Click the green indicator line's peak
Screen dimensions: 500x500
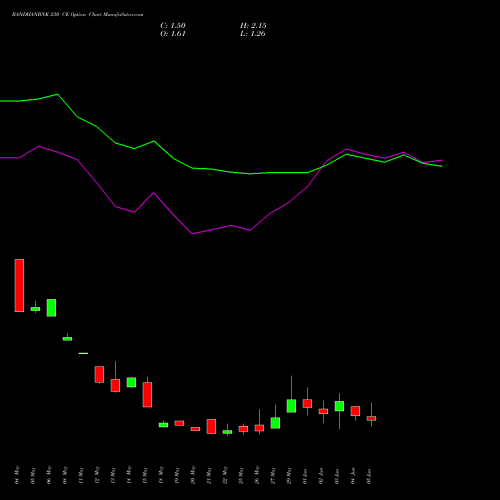click(x=58, y=94)
